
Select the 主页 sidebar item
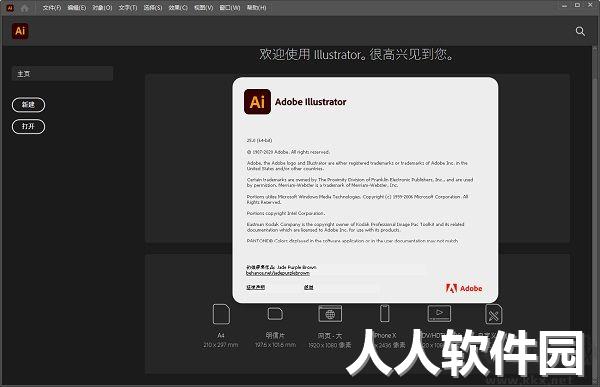62,73
